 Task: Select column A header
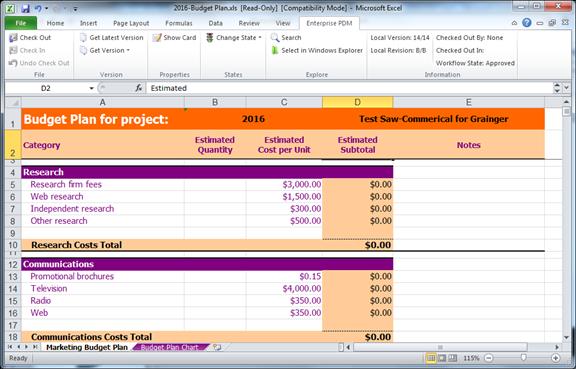(102, 102)
